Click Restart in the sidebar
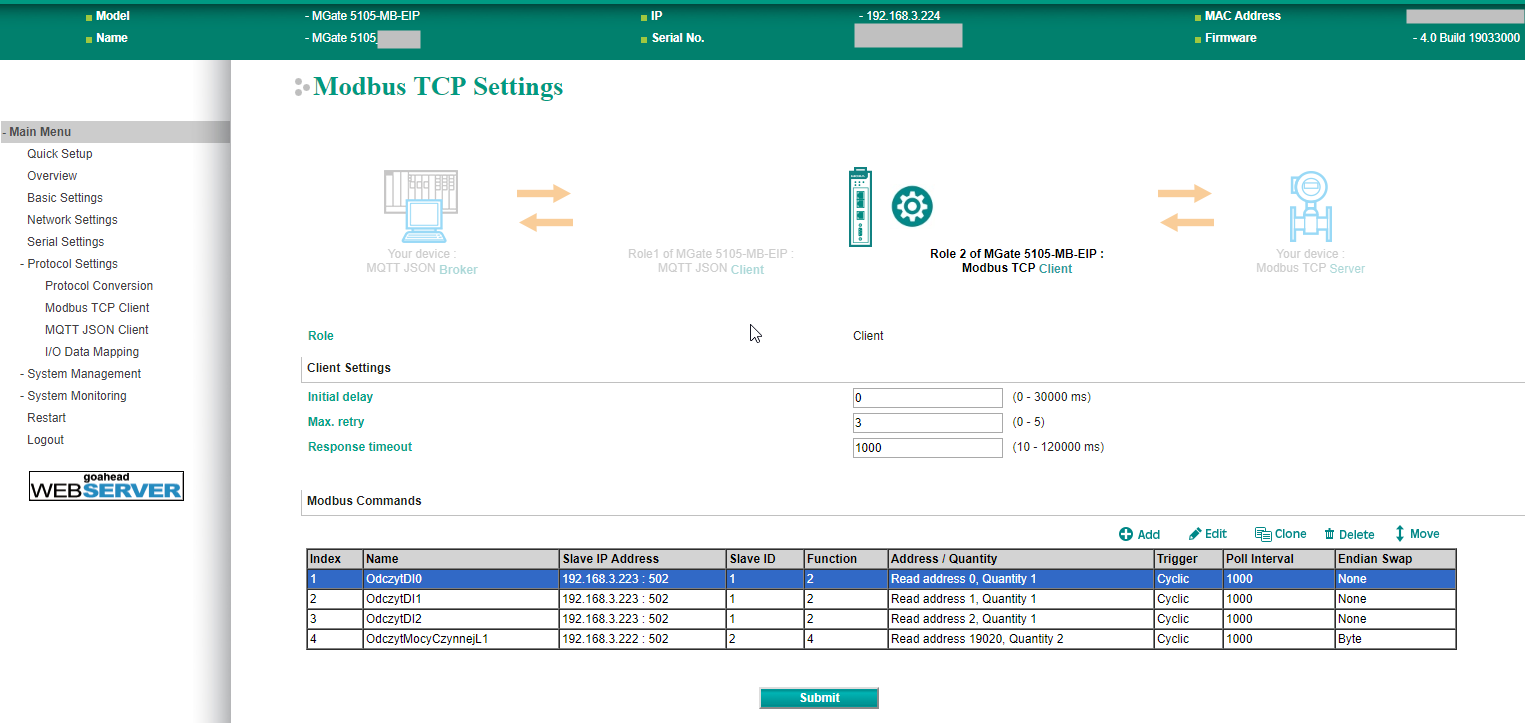This screenshot has width=1525, height=723. tap(47, 418)
